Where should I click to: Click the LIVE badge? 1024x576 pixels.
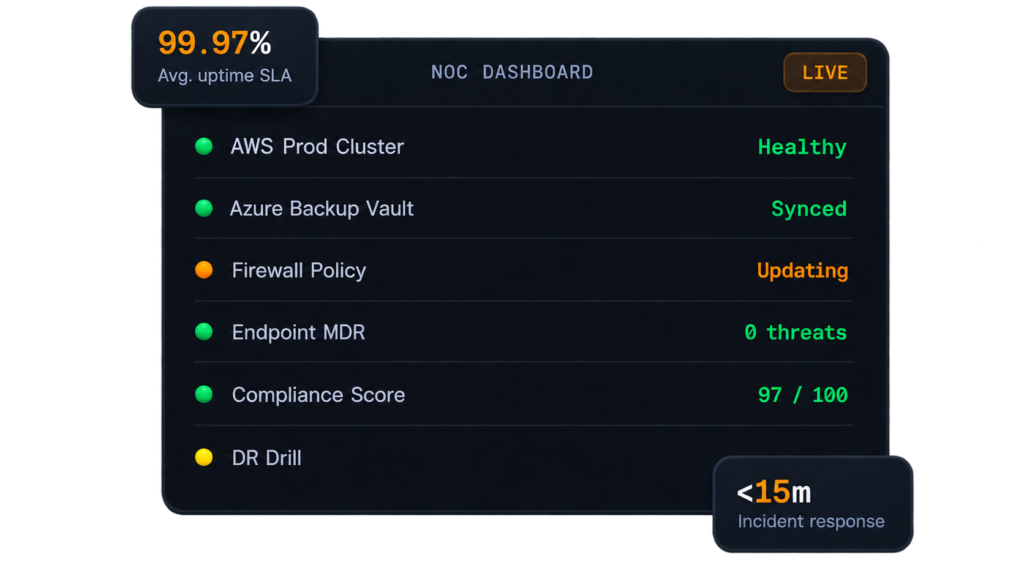(825, 72)
